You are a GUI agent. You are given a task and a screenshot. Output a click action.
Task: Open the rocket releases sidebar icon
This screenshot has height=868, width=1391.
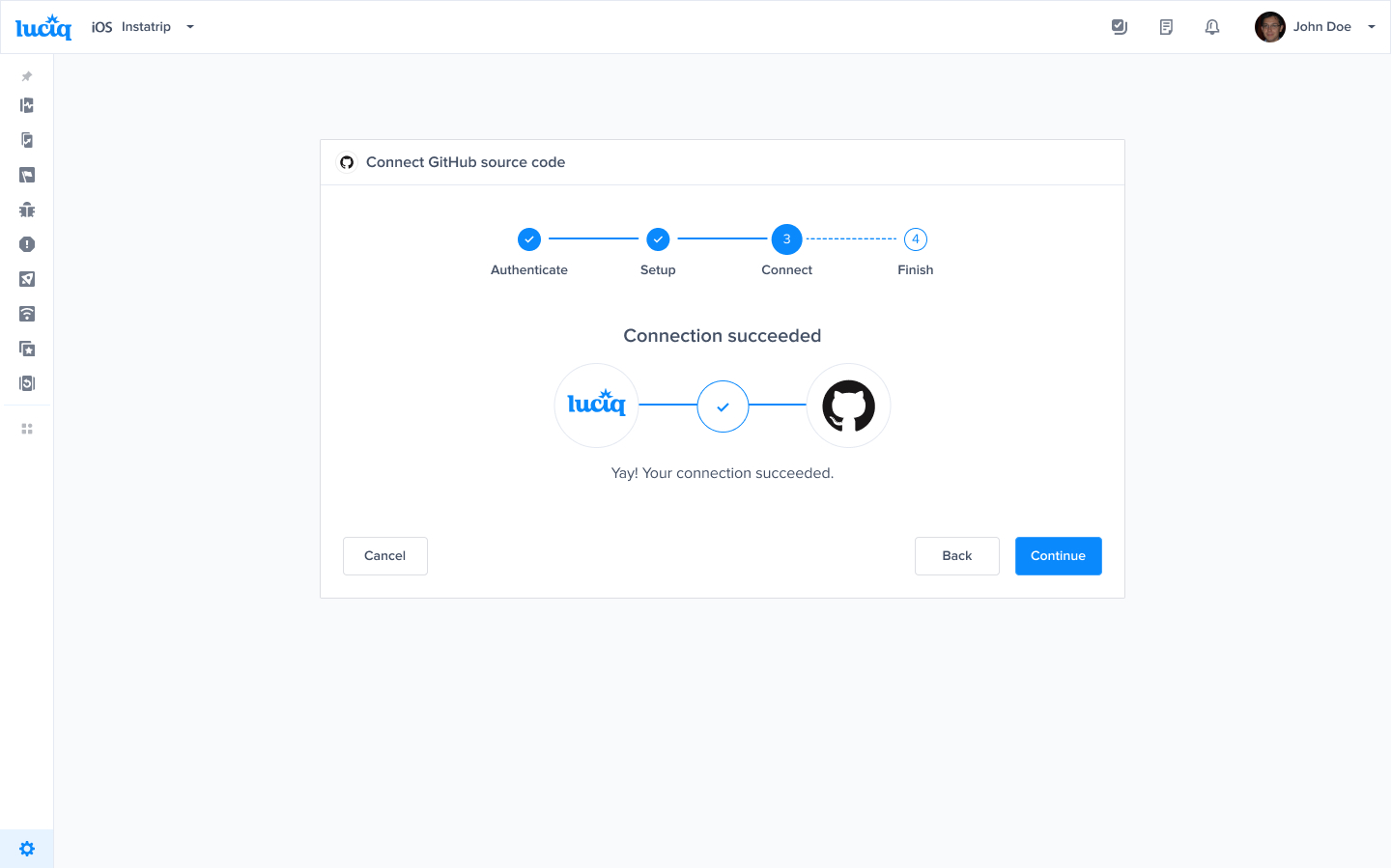click(27, 279)
